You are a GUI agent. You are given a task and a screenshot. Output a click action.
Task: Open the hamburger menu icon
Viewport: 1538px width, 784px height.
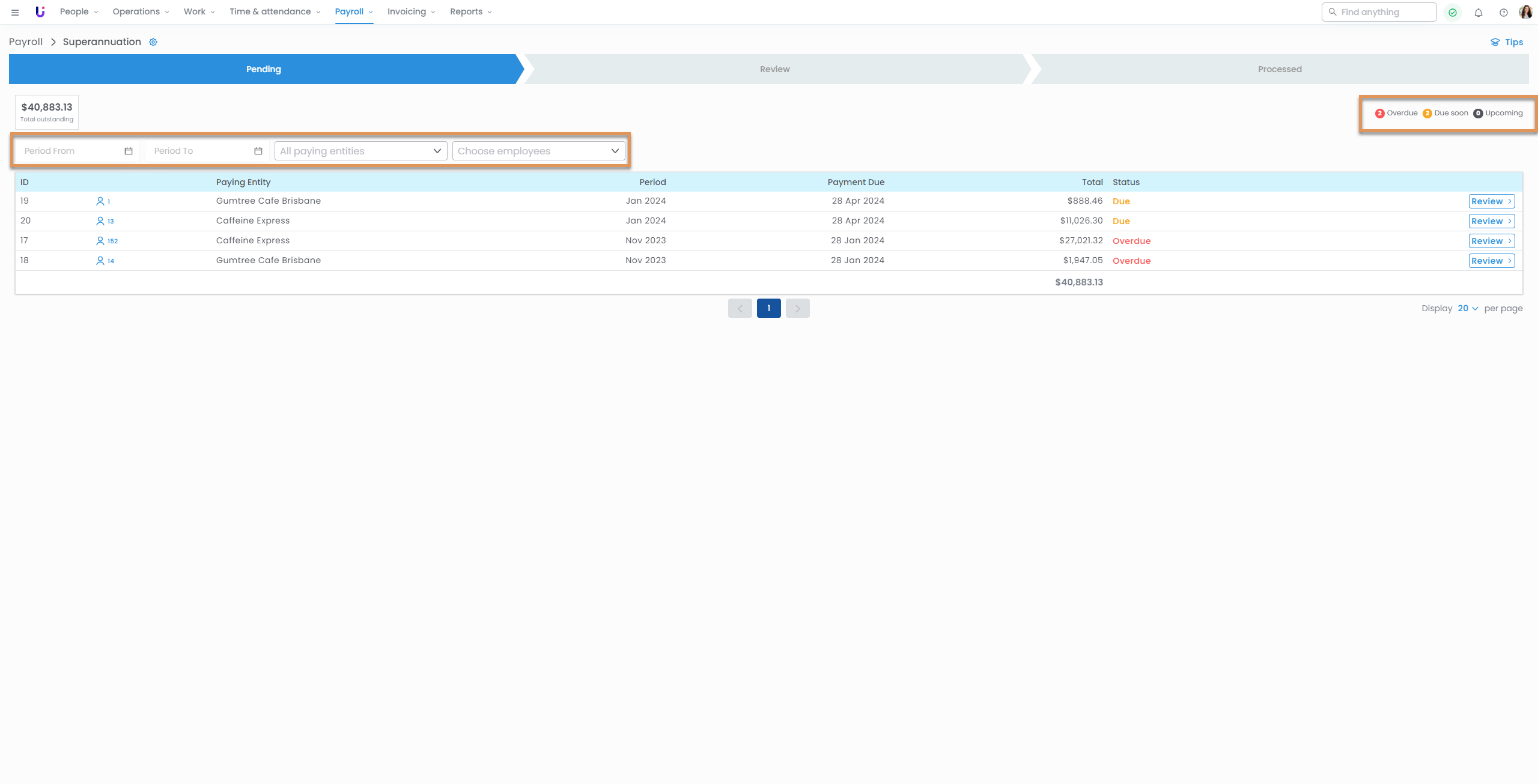click(15, 12)
